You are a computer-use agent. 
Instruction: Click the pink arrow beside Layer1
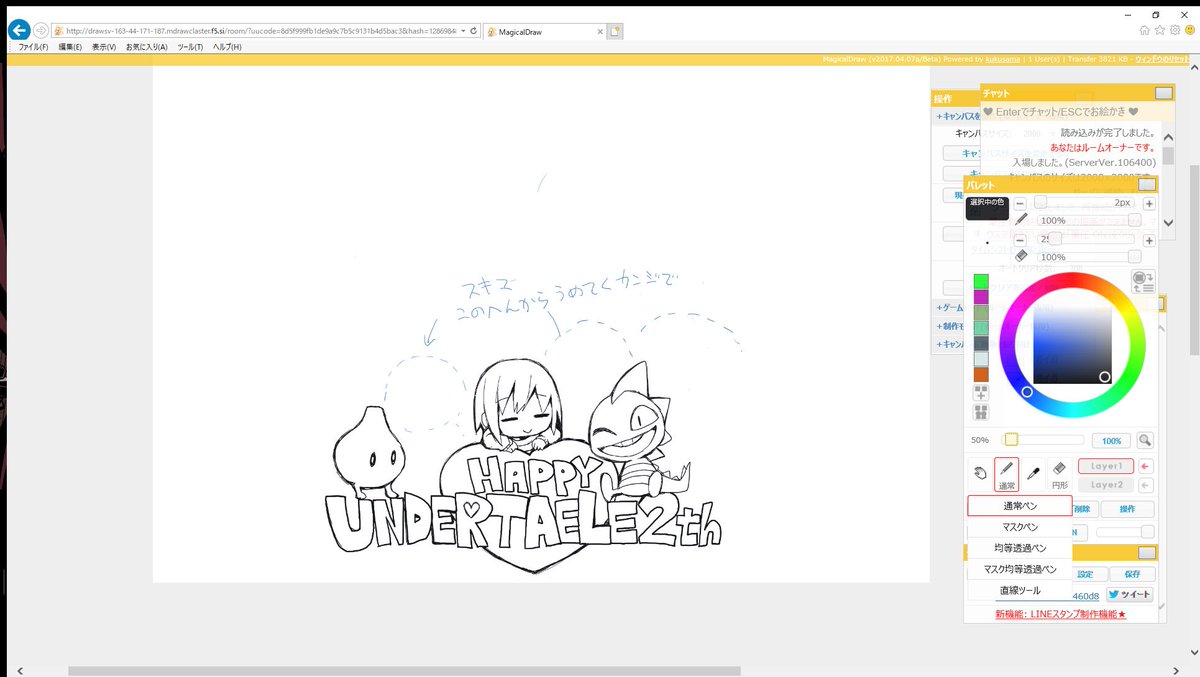[x=1146, y=466]
